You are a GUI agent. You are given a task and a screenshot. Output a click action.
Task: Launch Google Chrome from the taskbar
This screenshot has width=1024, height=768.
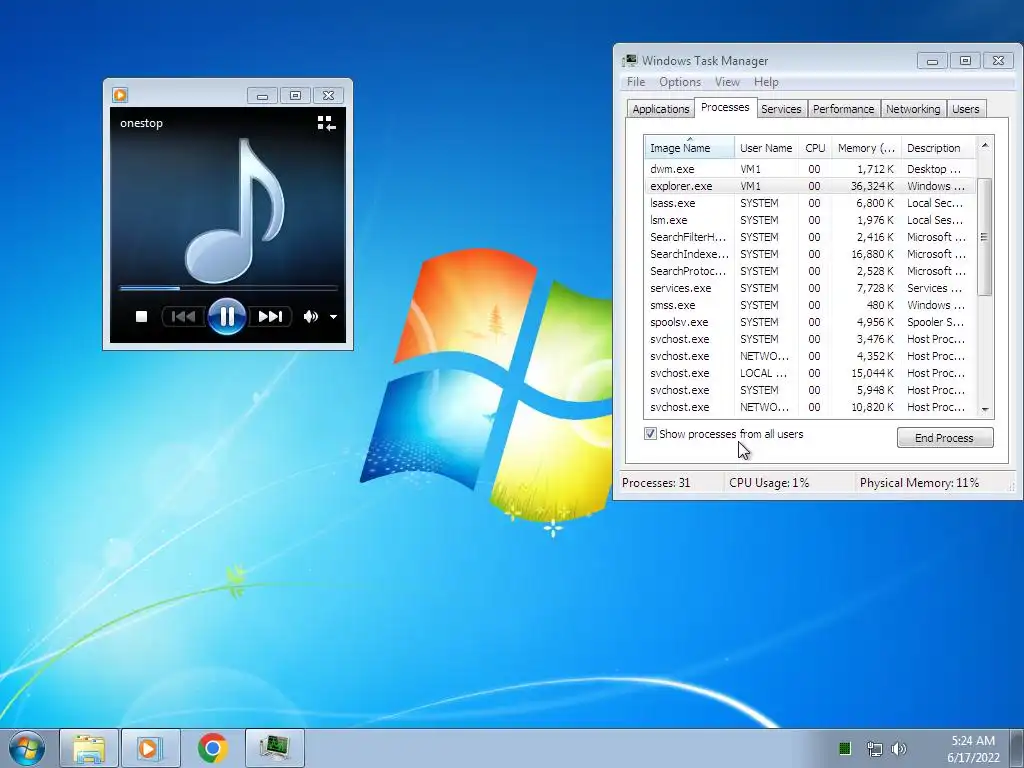pyautogui.click(x=212, y=748)
